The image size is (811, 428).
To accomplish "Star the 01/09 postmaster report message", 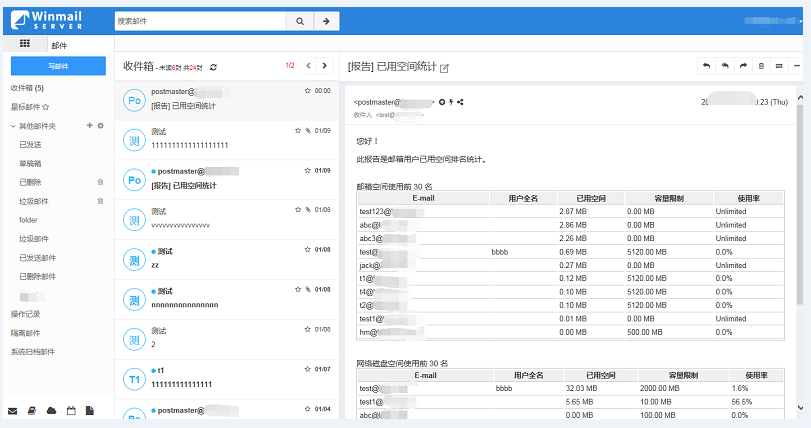I will click(x=307, y=170).
